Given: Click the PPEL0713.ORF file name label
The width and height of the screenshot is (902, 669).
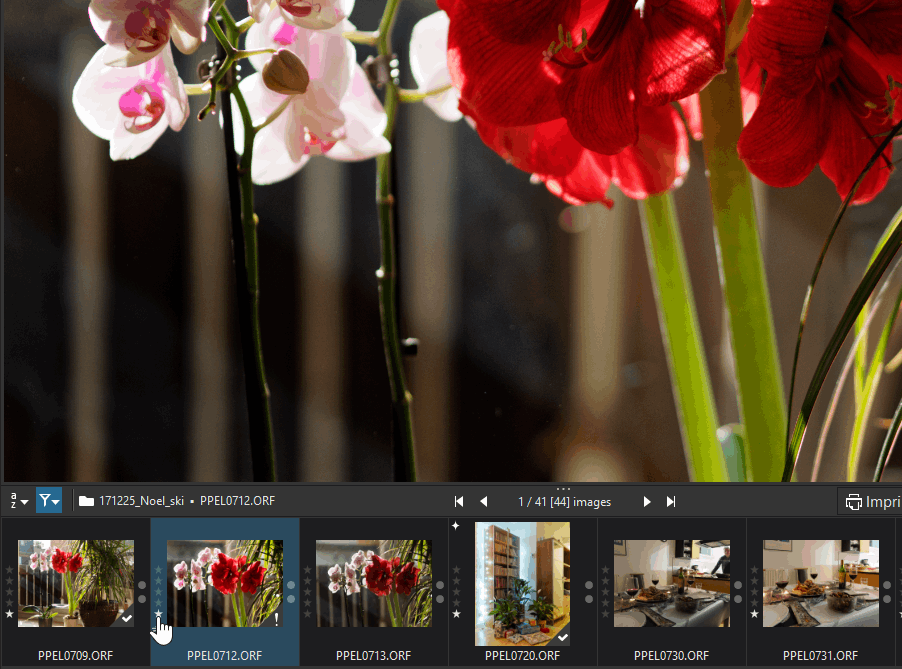Looking at the screenshot, I should (373, 656).
